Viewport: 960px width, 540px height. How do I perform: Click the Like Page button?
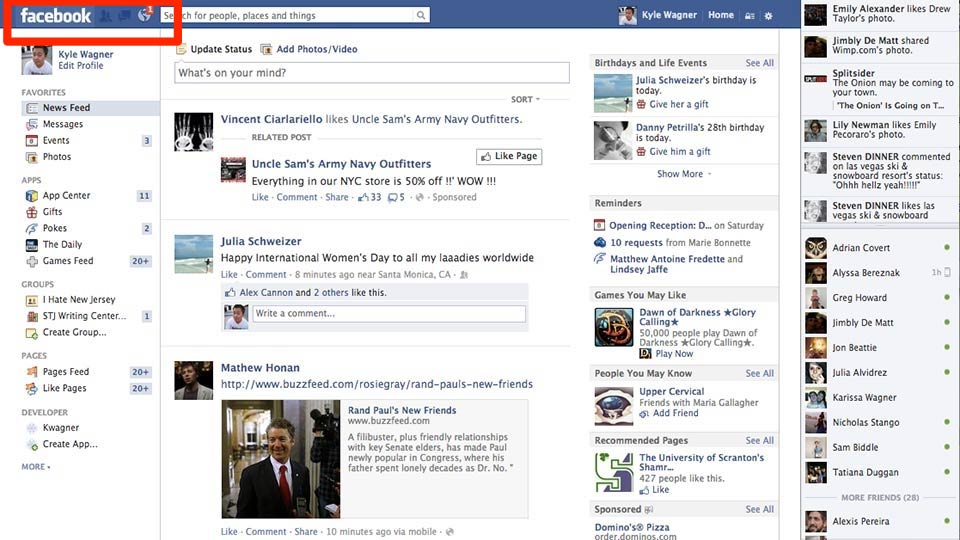pyautogui.click(x=509, y=157)
